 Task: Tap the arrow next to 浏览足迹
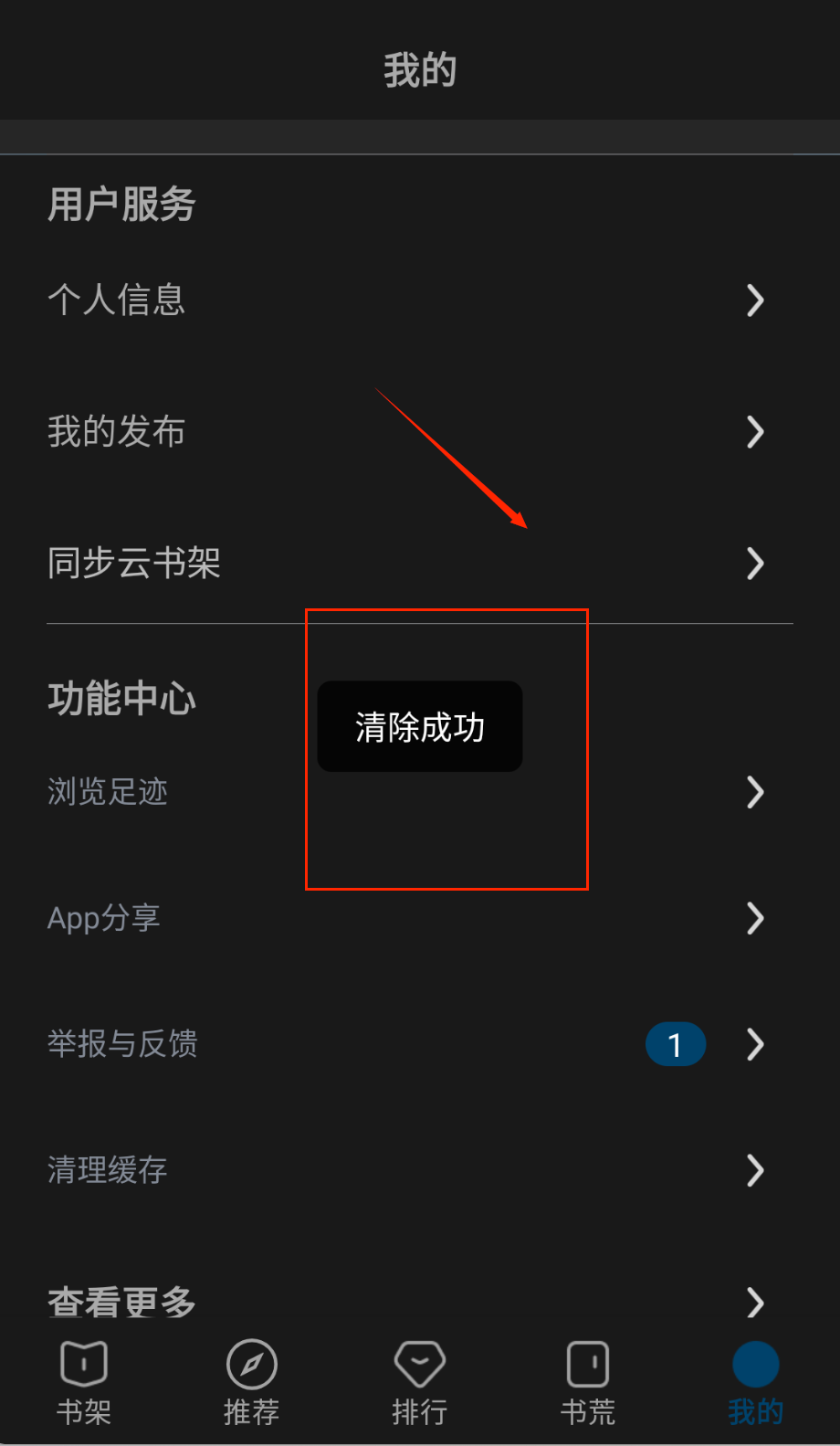[x=755, y=792]
